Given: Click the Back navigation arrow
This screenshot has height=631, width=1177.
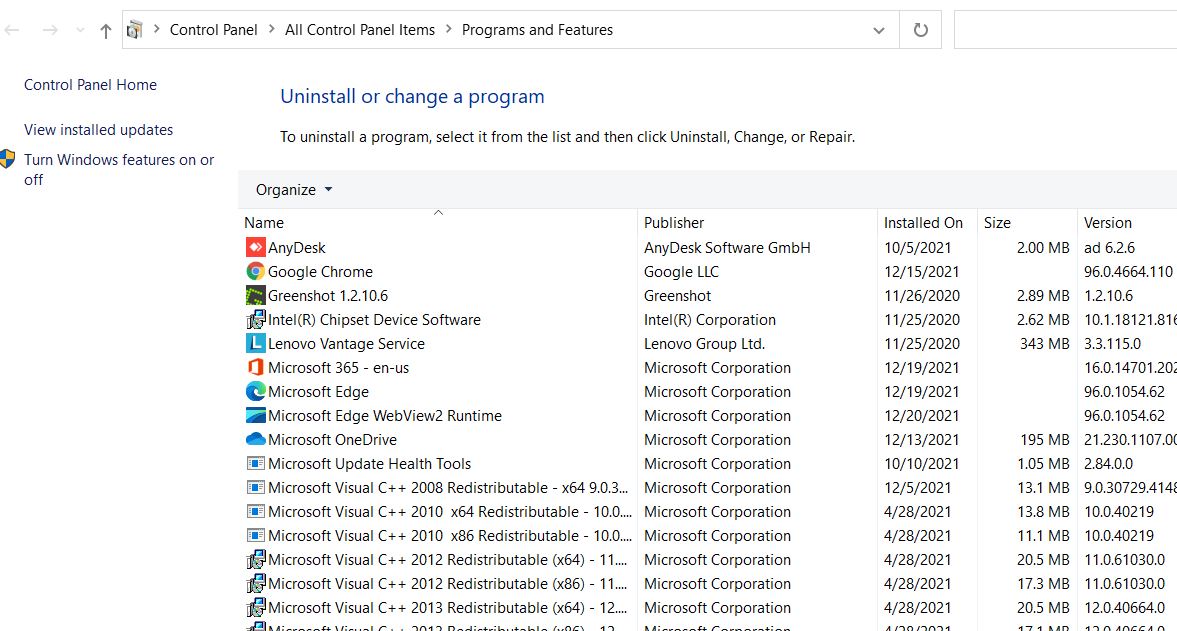Looking at the screenshot, I should [x=12, y=30].
